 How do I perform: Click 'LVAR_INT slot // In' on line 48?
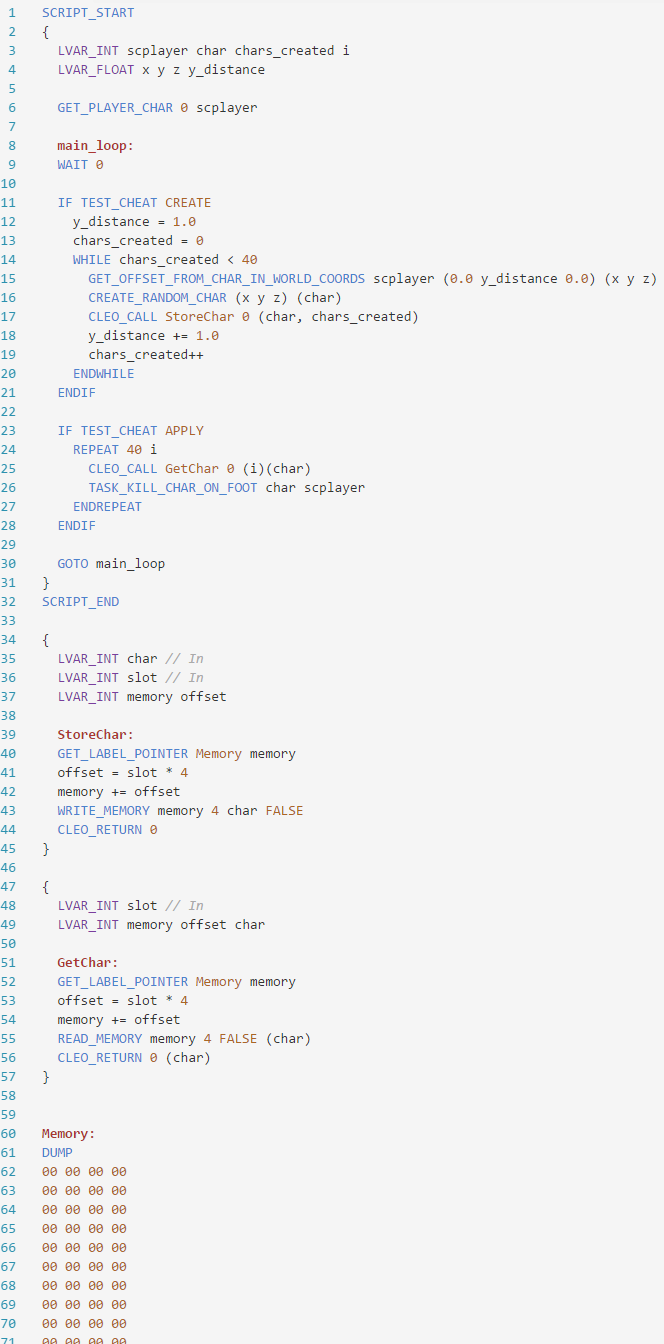tap(130, 906)
